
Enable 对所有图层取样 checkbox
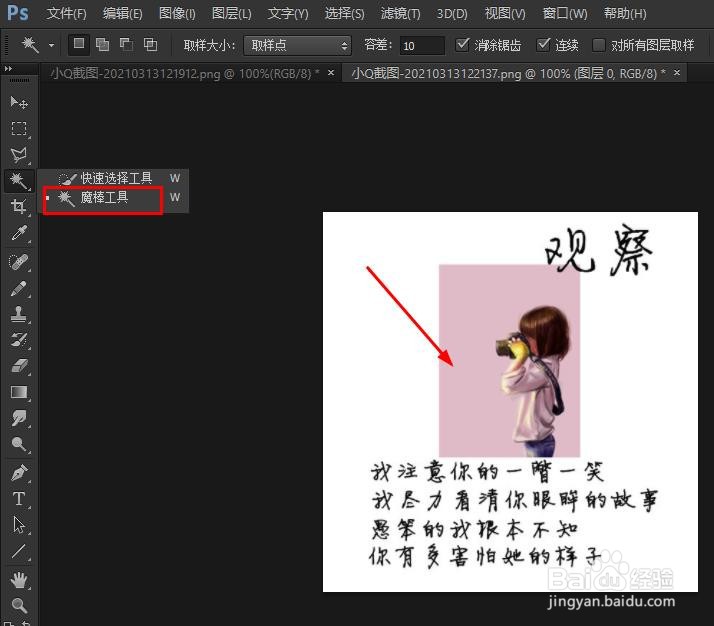click(598, 45)
